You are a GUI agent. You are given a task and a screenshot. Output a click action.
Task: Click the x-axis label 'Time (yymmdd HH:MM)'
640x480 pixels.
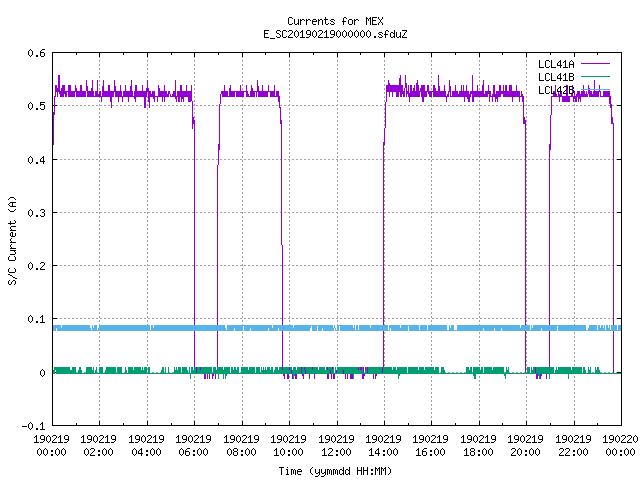click(335, 471)
